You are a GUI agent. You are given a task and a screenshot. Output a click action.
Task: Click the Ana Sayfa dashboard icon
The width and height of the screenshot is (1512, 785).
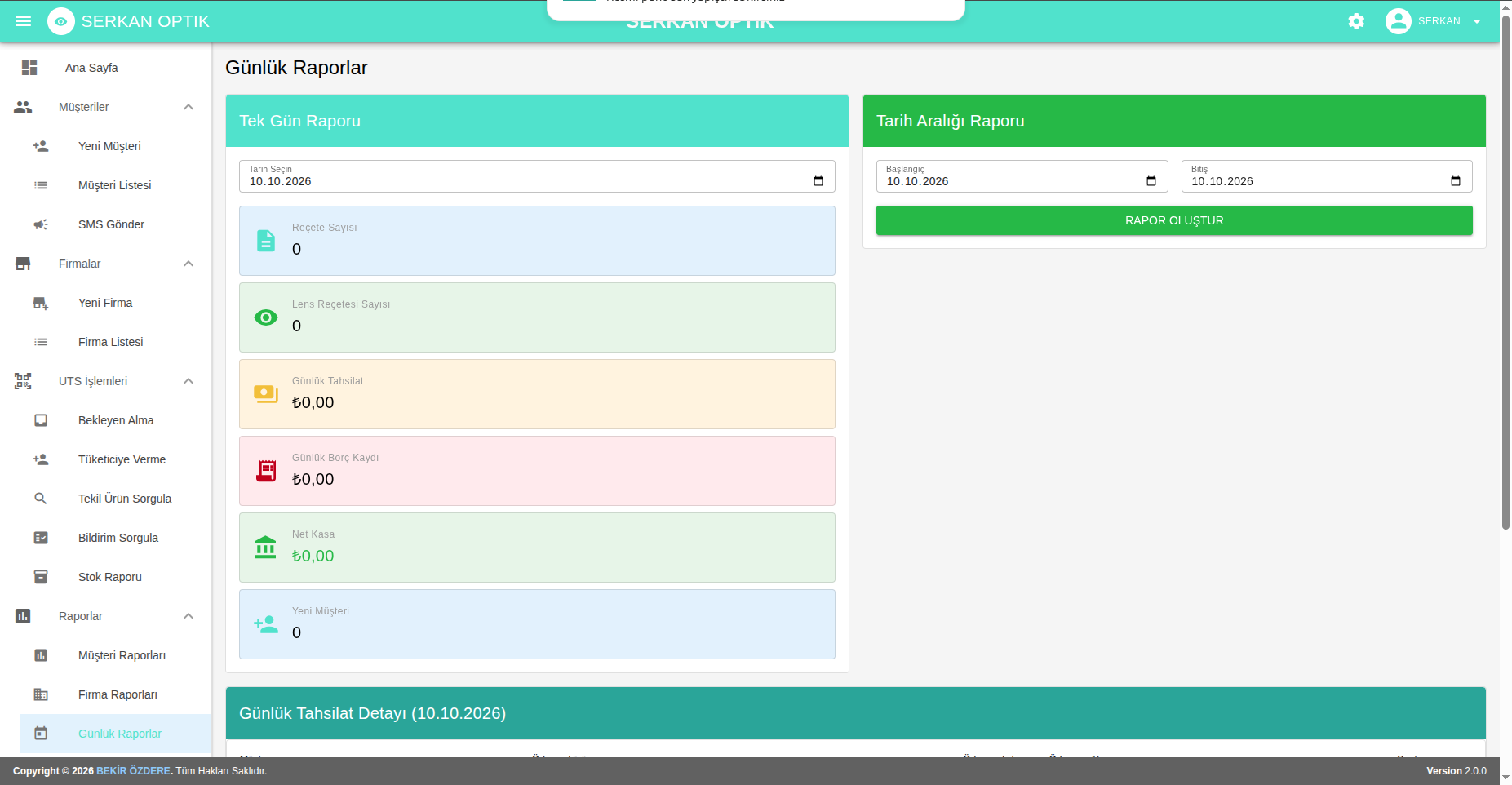29,68
